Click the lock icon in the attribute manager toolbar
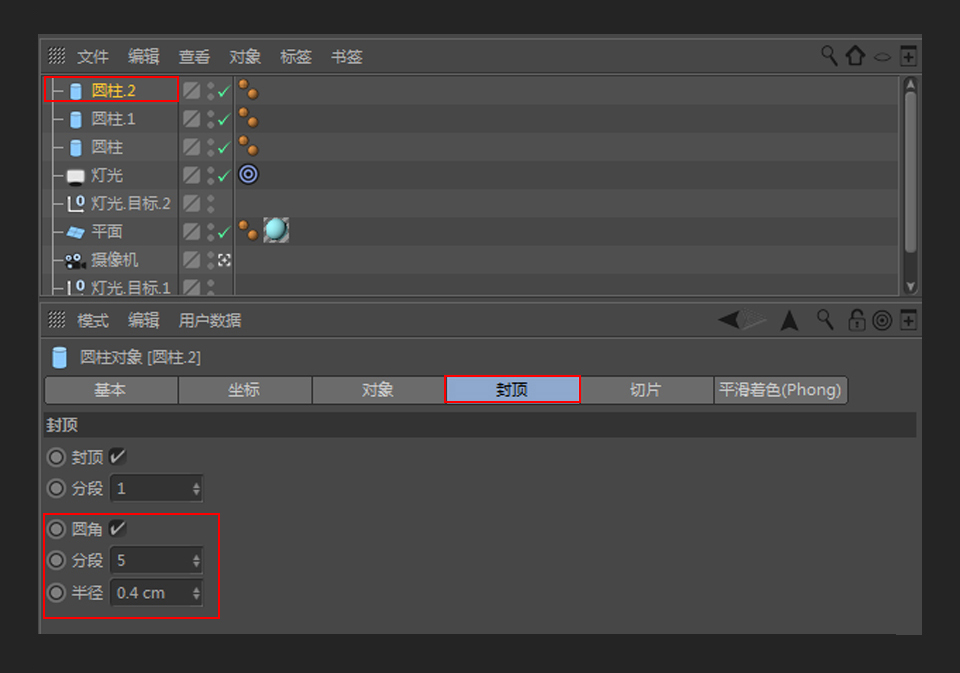Viewport: 960px width, 673px height. click(856, 320)
